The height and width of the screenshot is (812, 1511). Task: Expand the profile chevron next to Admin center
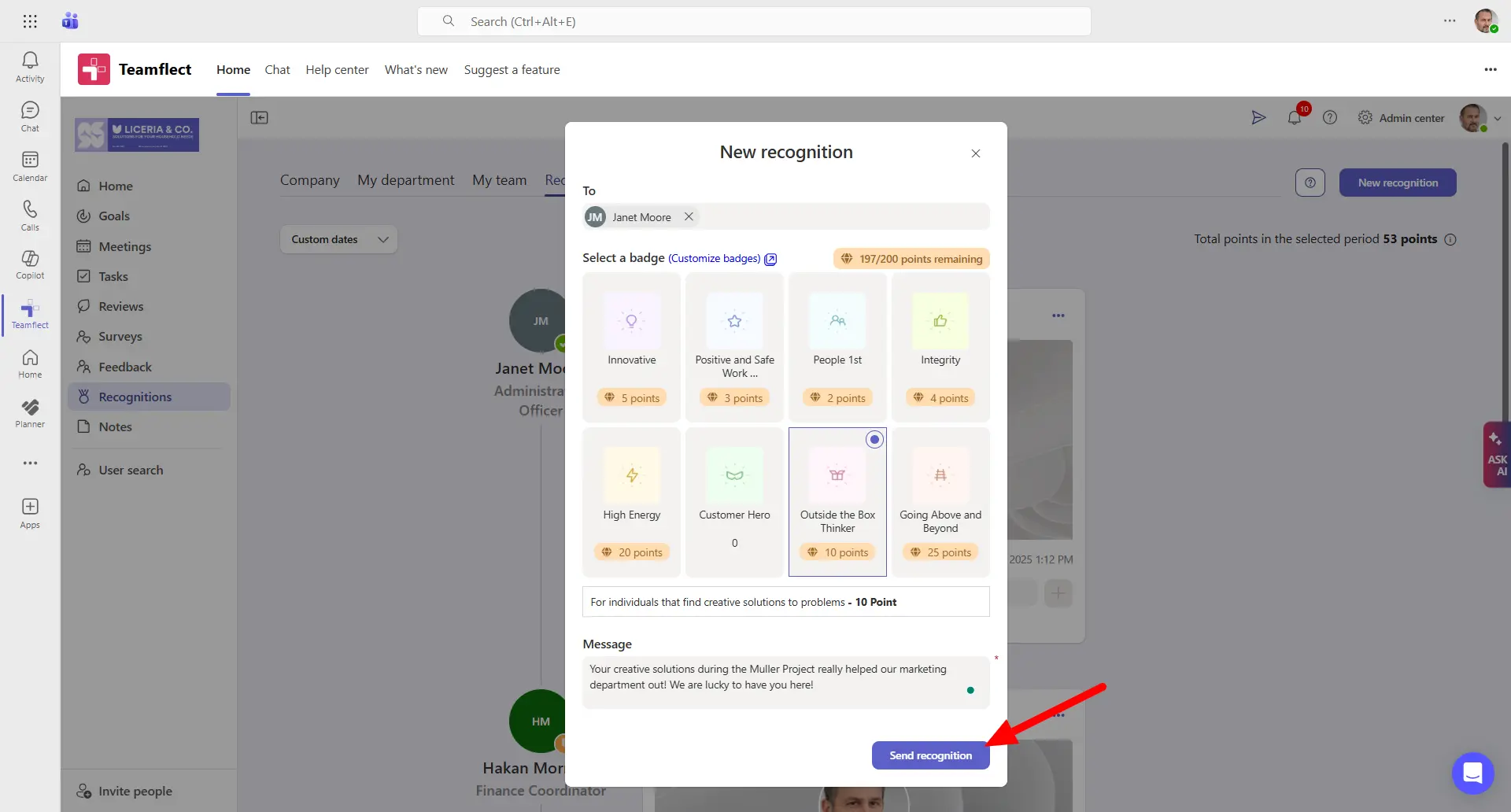(x=1498, y=118)
